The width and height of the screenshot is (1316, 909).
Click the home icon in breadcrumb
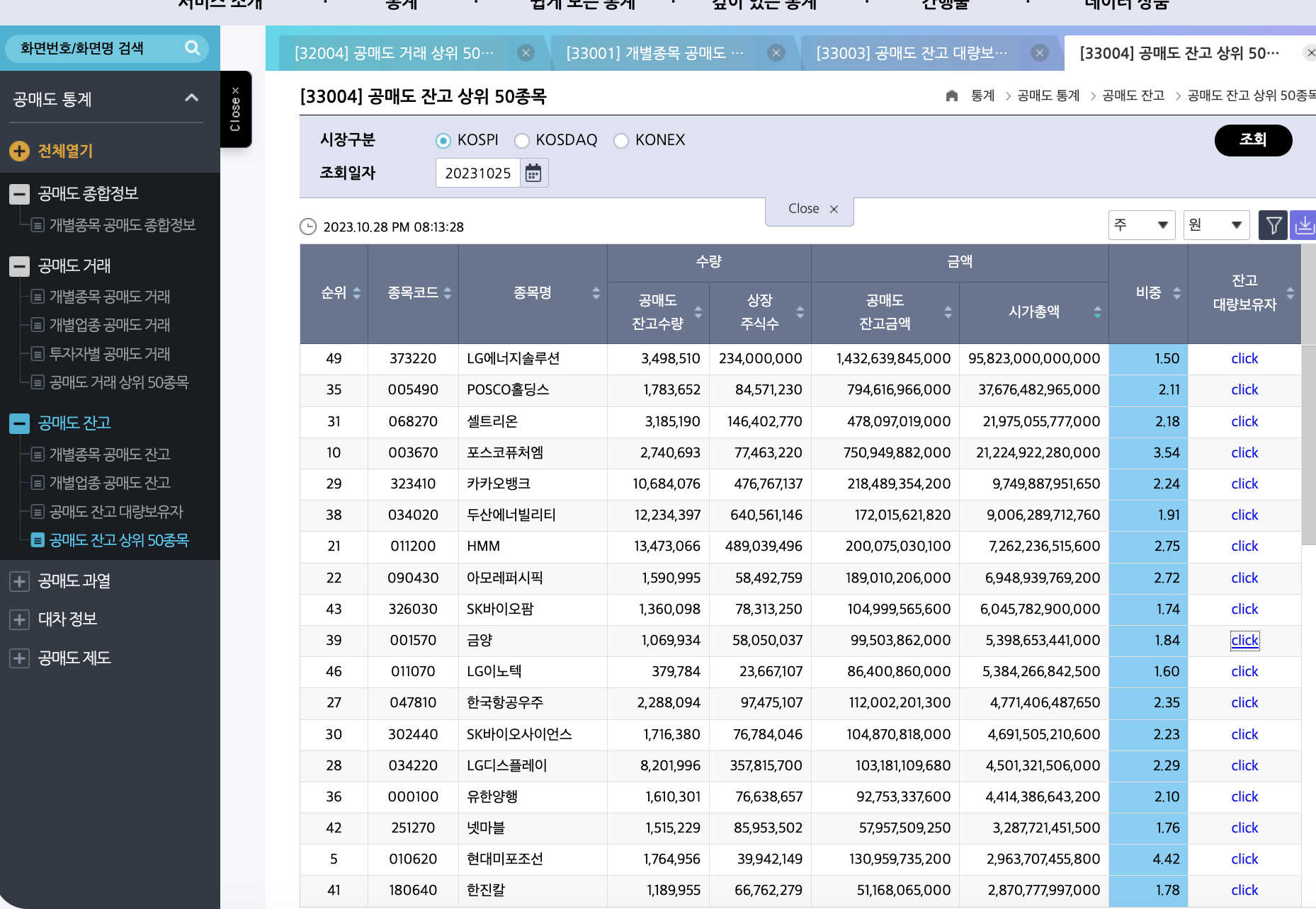(x=952, y=96)
